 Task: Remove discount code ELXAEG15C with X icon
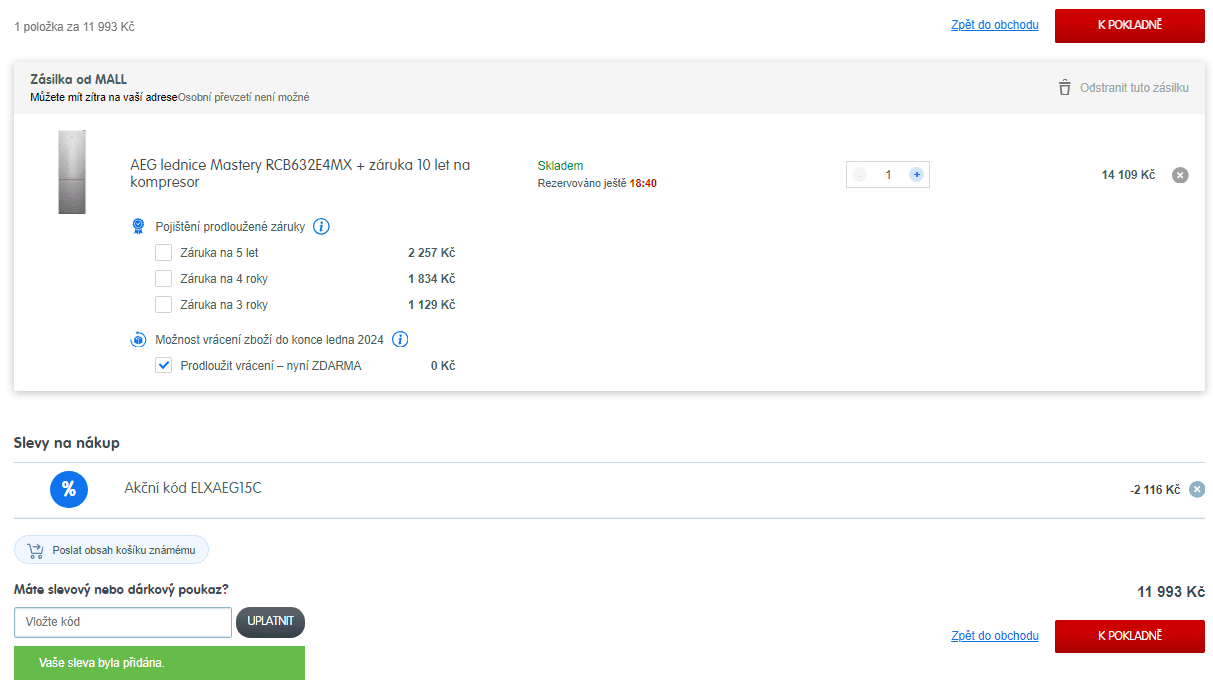point(1197,490)
